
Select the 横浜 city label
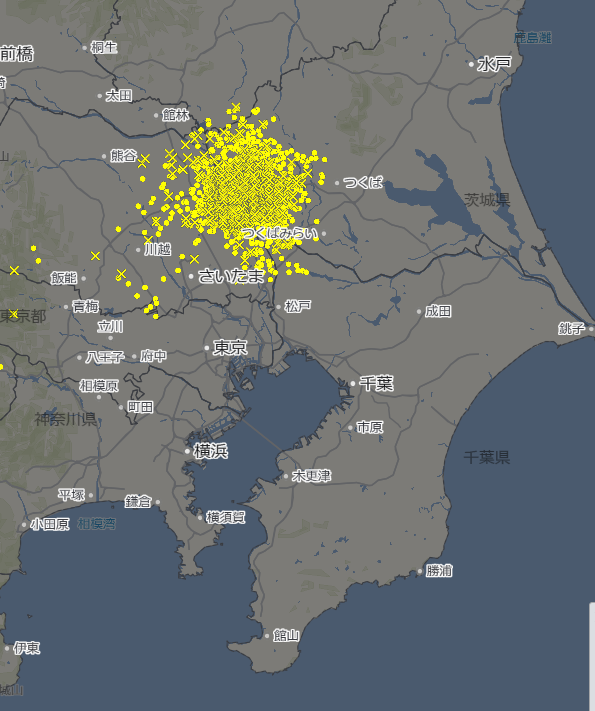coord(210,451)
